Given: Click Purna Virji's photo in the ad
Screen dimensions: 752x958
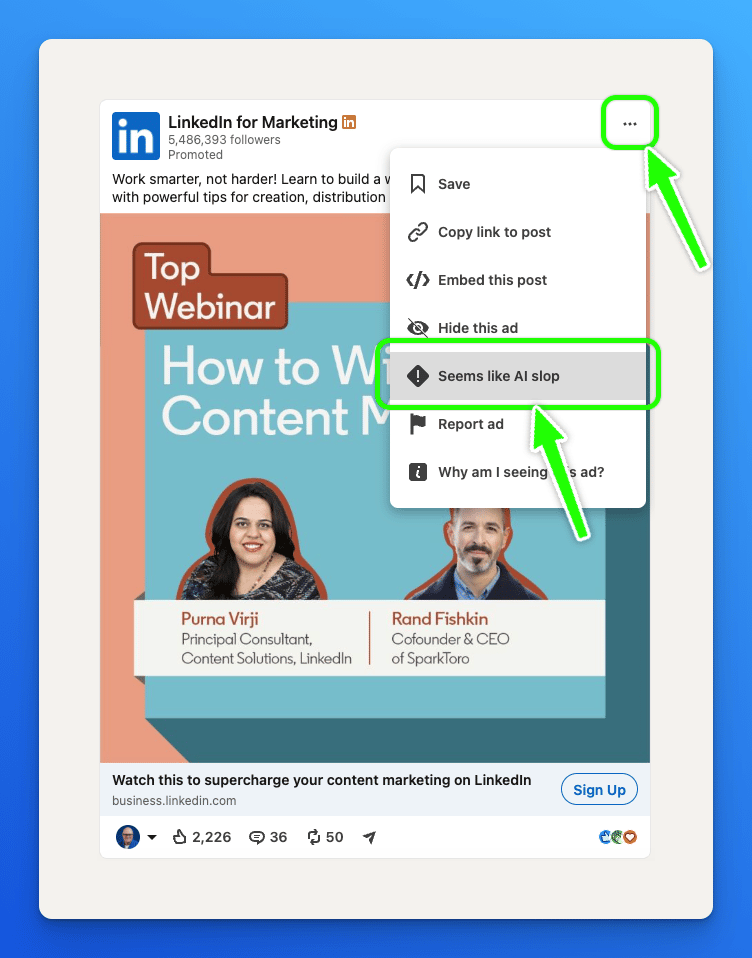Looking at the screenshot, I should pos(251,540).
